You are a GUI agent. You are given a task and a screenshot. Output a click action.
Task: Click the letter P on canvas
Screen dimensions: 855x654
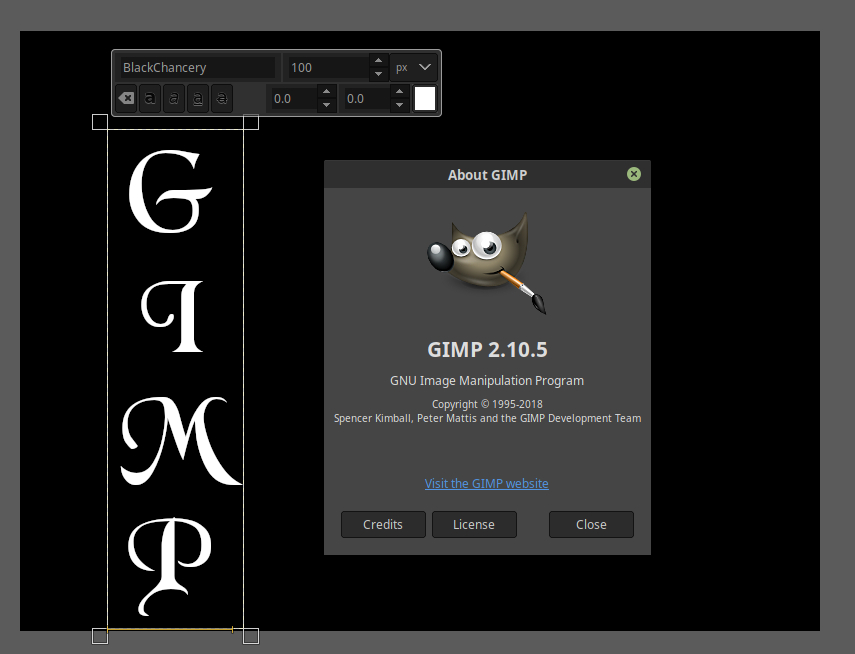[169, 566]
